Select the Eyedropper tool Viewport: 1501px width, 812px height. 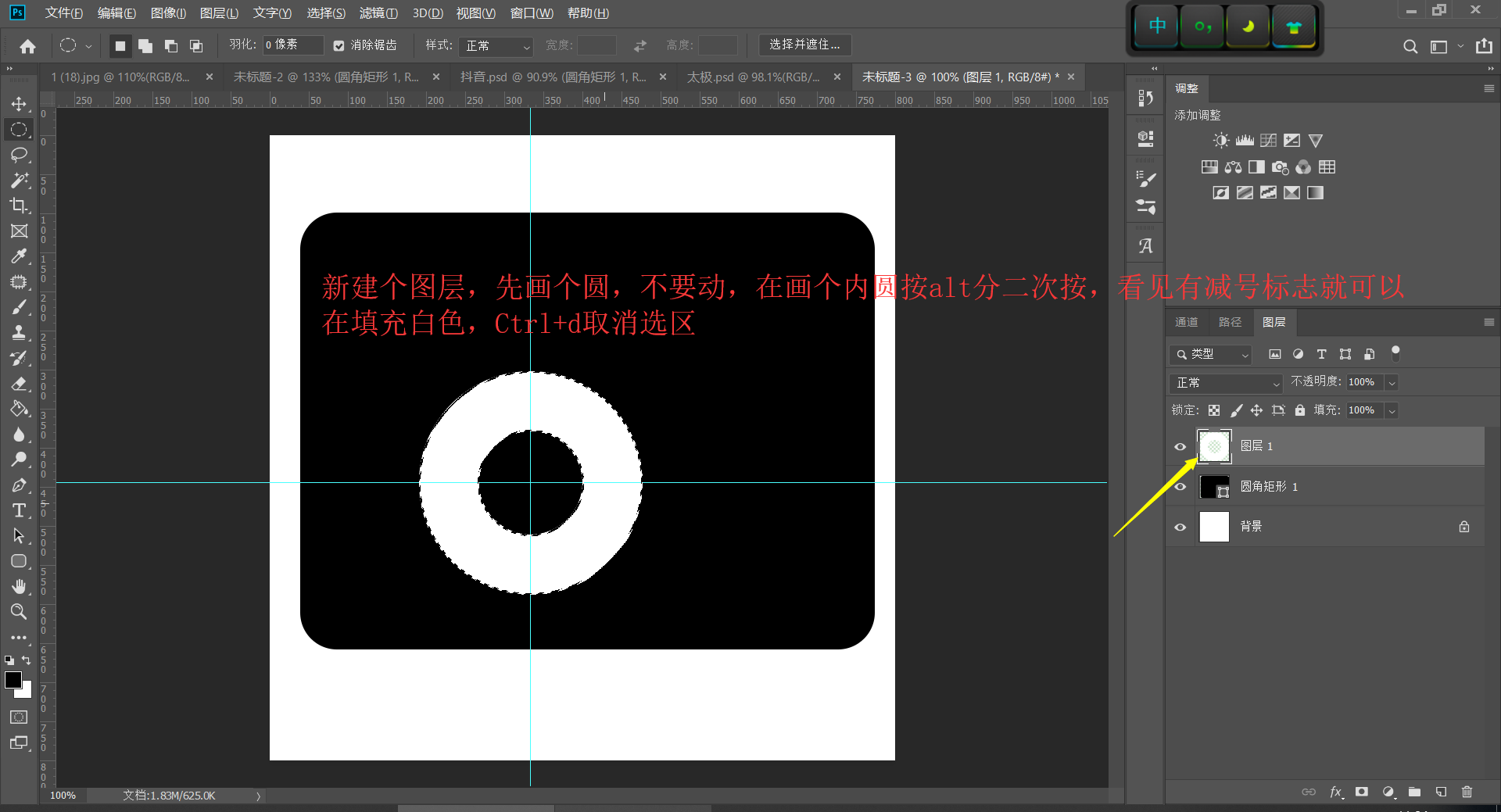[19, 256]
